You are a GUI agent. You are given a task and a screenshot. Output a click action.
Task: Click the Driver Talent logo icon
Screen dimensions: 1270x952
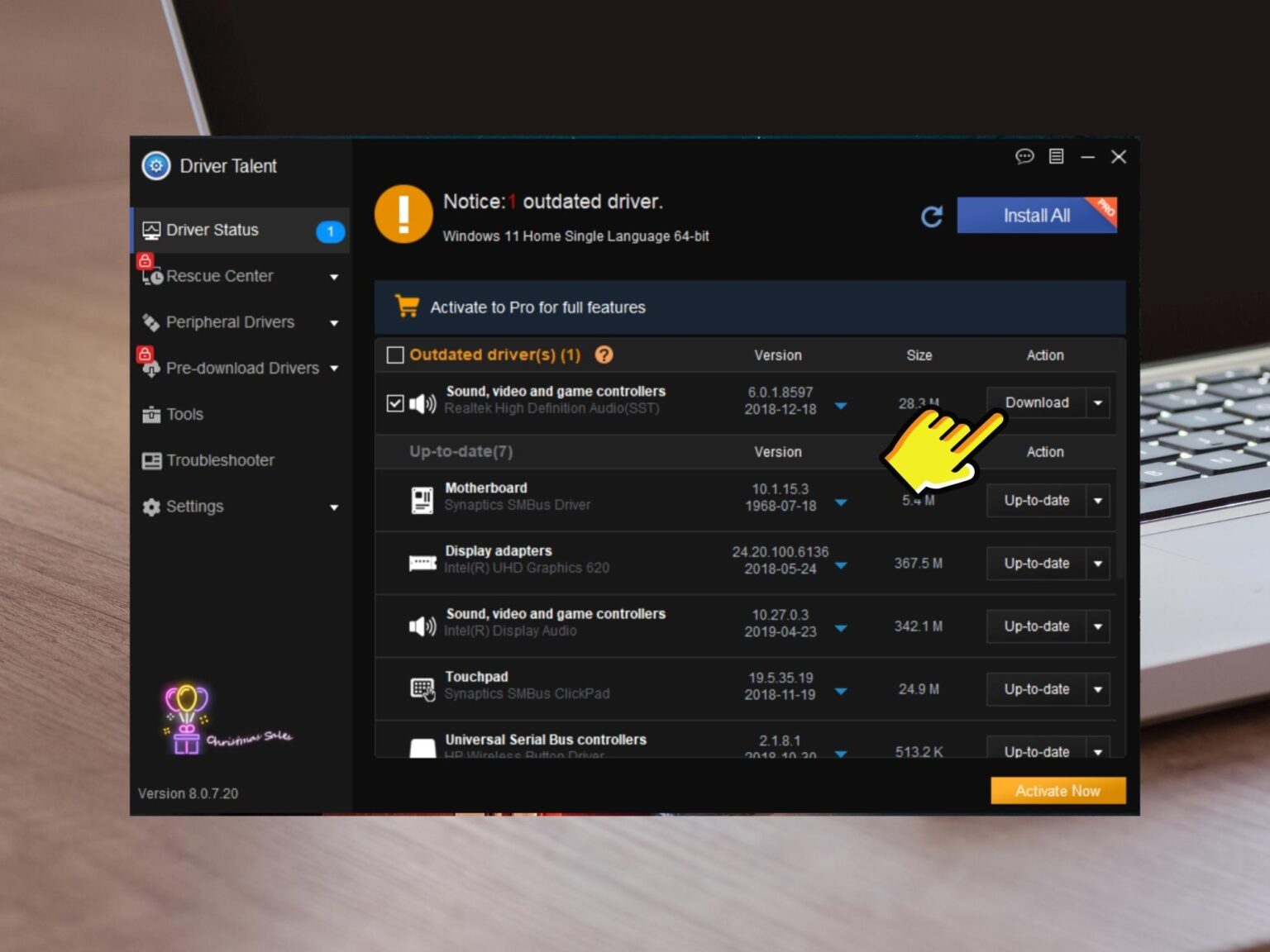click(155, 166)
